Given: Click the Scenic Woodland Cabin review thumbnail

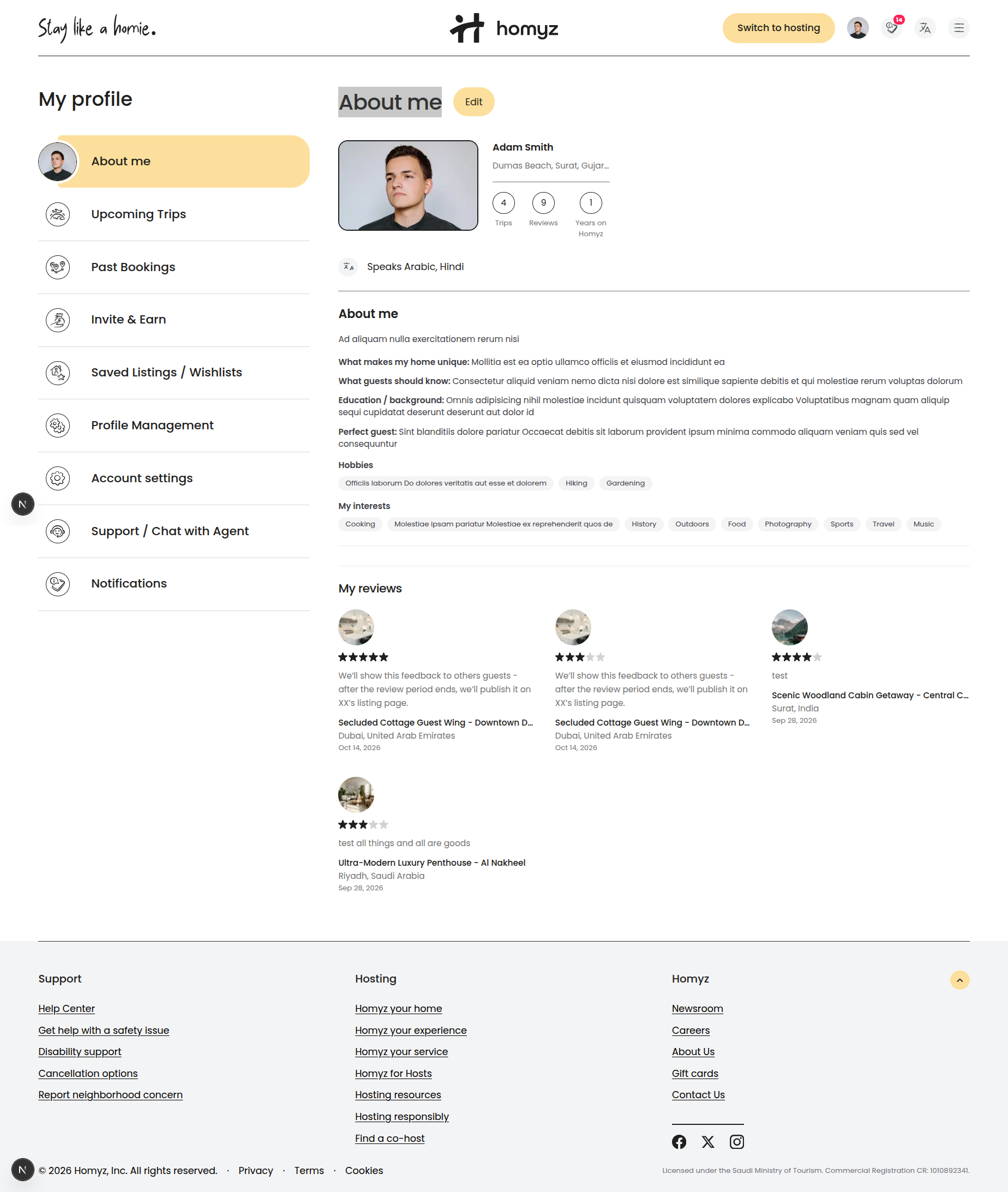Looking at the screenshot, I should point(789,627).
